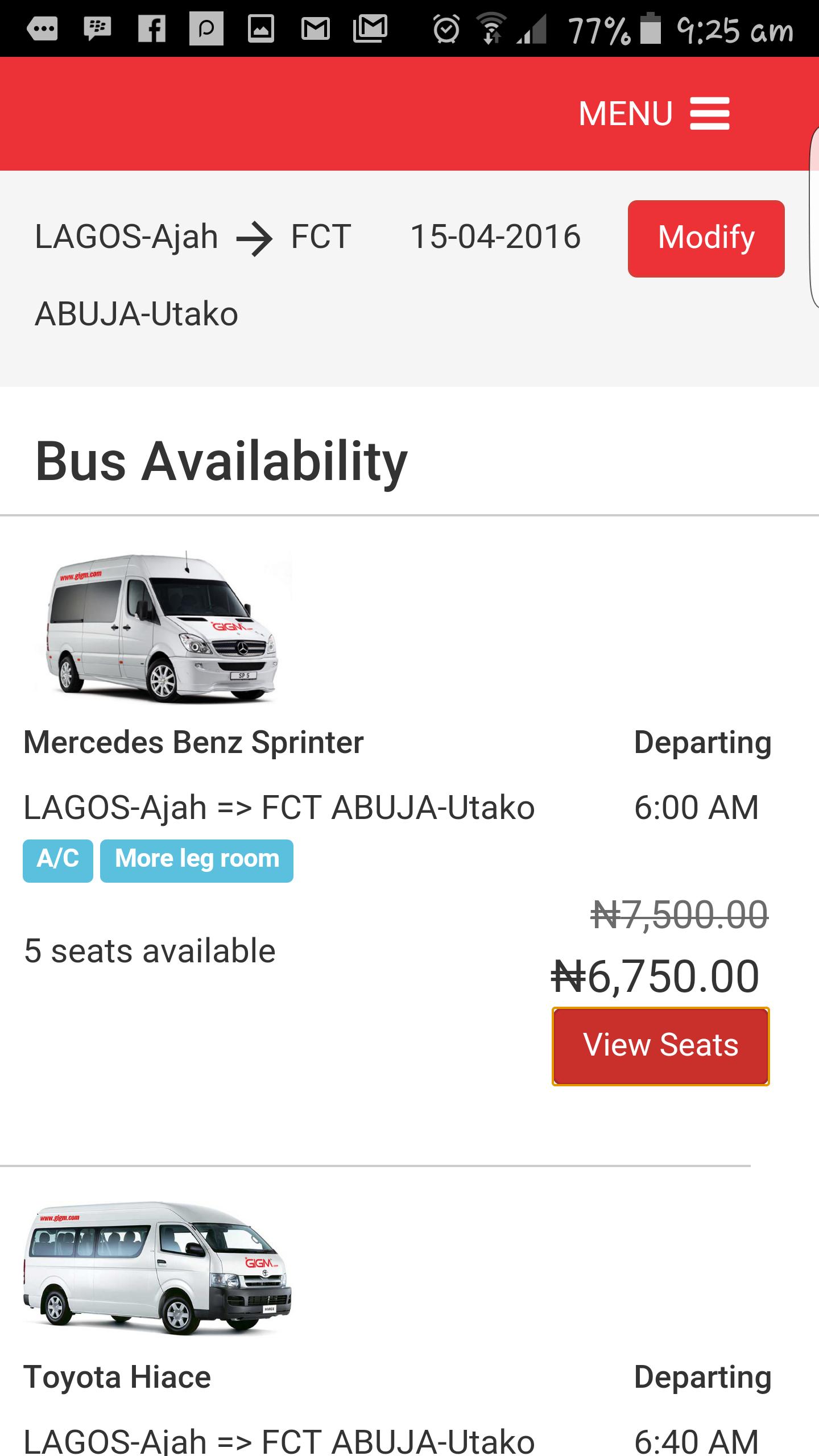Tap the Mercedes Benz Sprinter title
Image resolution: width=819 pixels, height=1456 pixels.
tap(193, 742)
